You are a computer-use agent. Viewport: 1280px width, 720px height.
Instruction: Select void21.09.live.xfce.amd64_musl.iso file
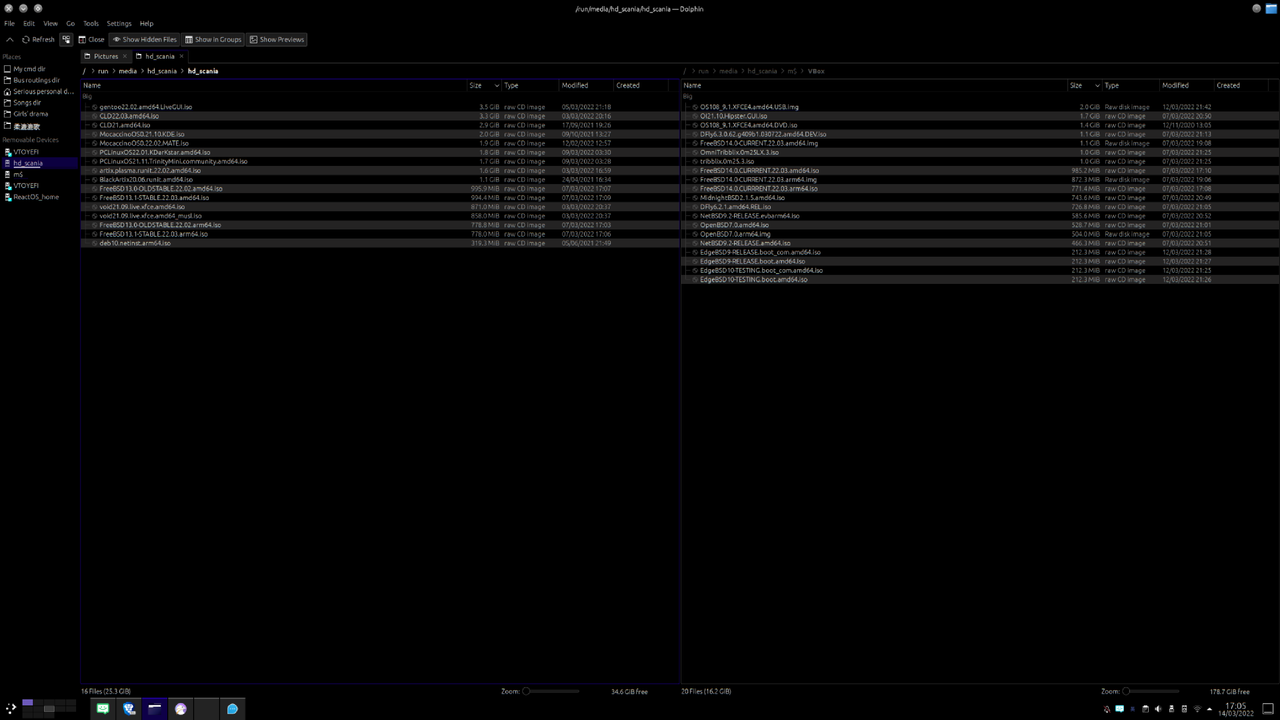click(150, 215)
